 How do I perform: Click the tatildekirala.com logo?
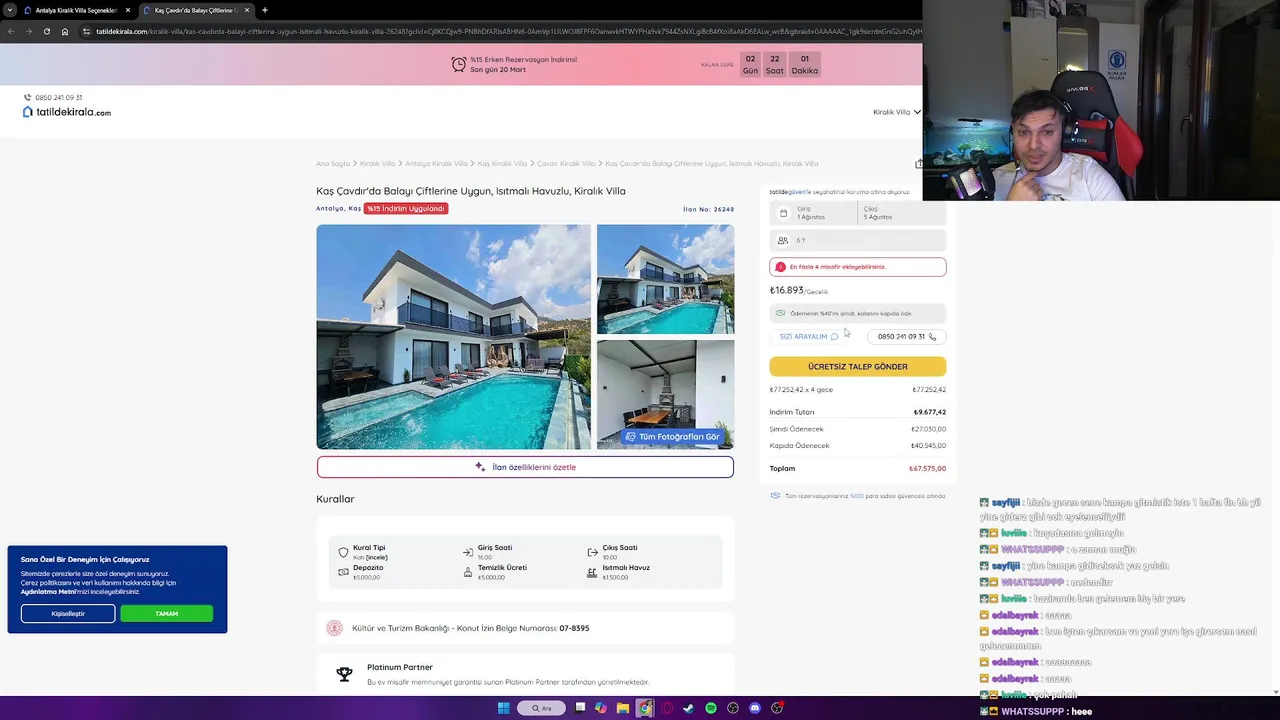tap(67, 112)
